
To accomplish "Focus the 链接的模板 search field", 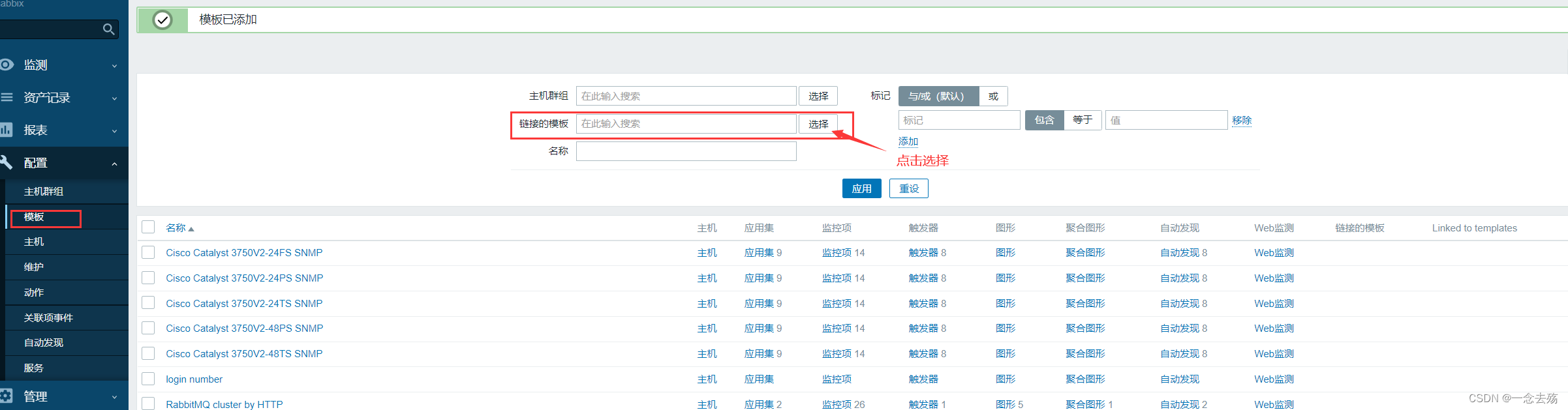I will (x=686, y=124).
